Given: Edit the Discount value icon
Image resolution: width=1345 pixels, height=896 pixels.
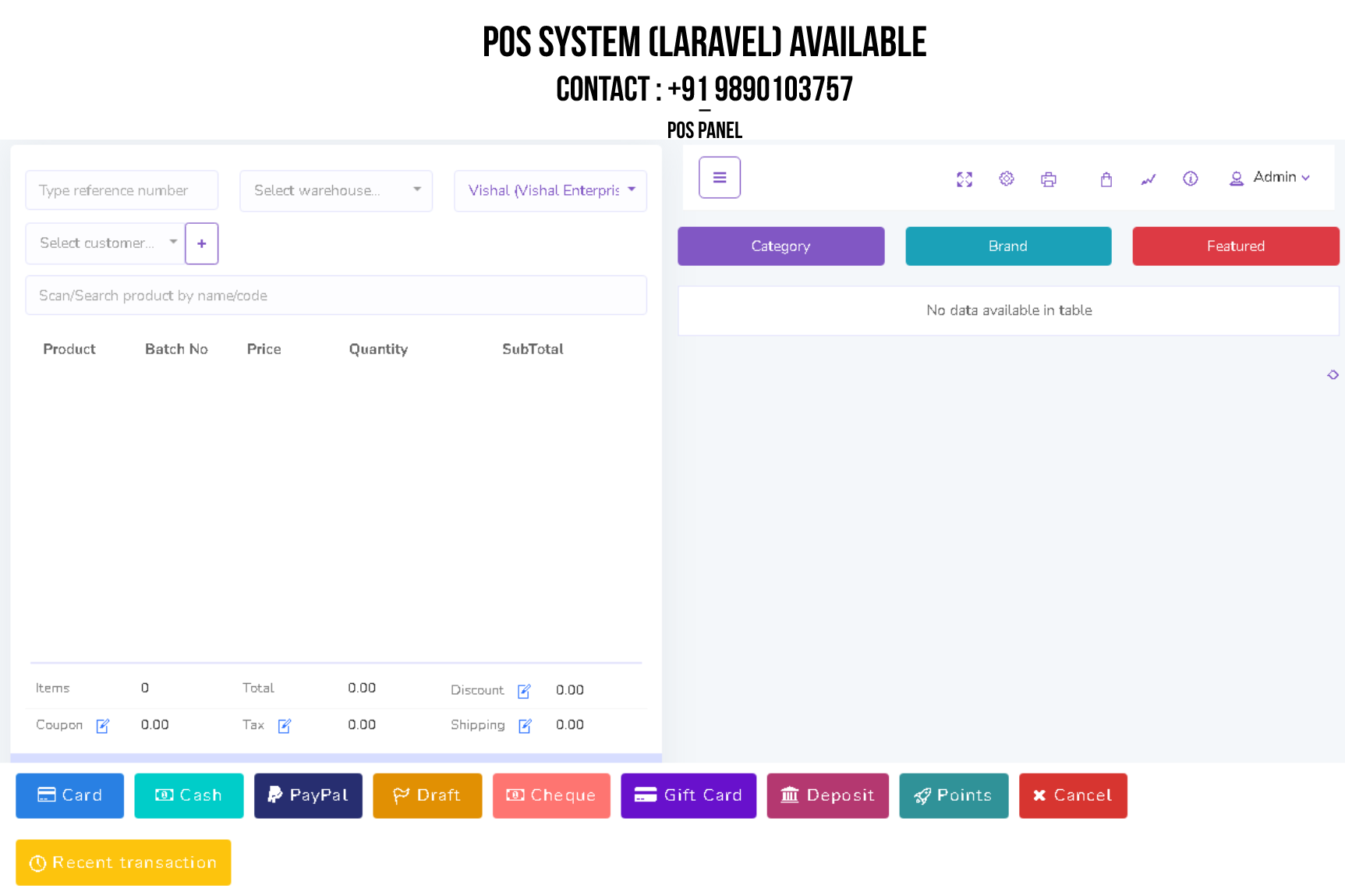Looking at the screenshot, I should pyautogui.click(x=524, y=691).
